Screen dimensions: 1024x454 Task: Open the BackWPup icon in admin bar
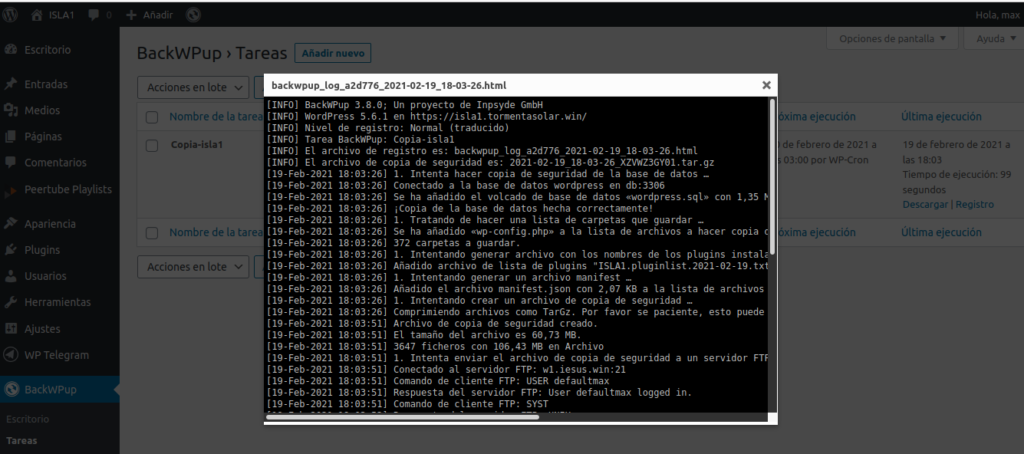coord(193,15)
